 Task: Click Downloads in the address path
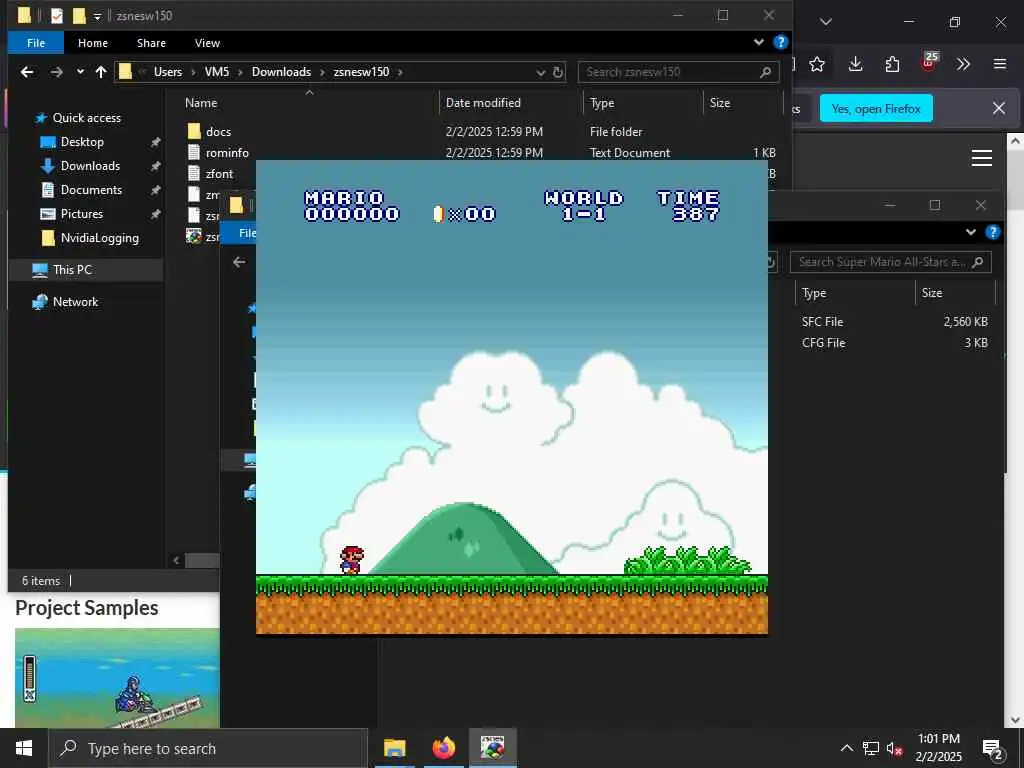(x=281, y=72)
